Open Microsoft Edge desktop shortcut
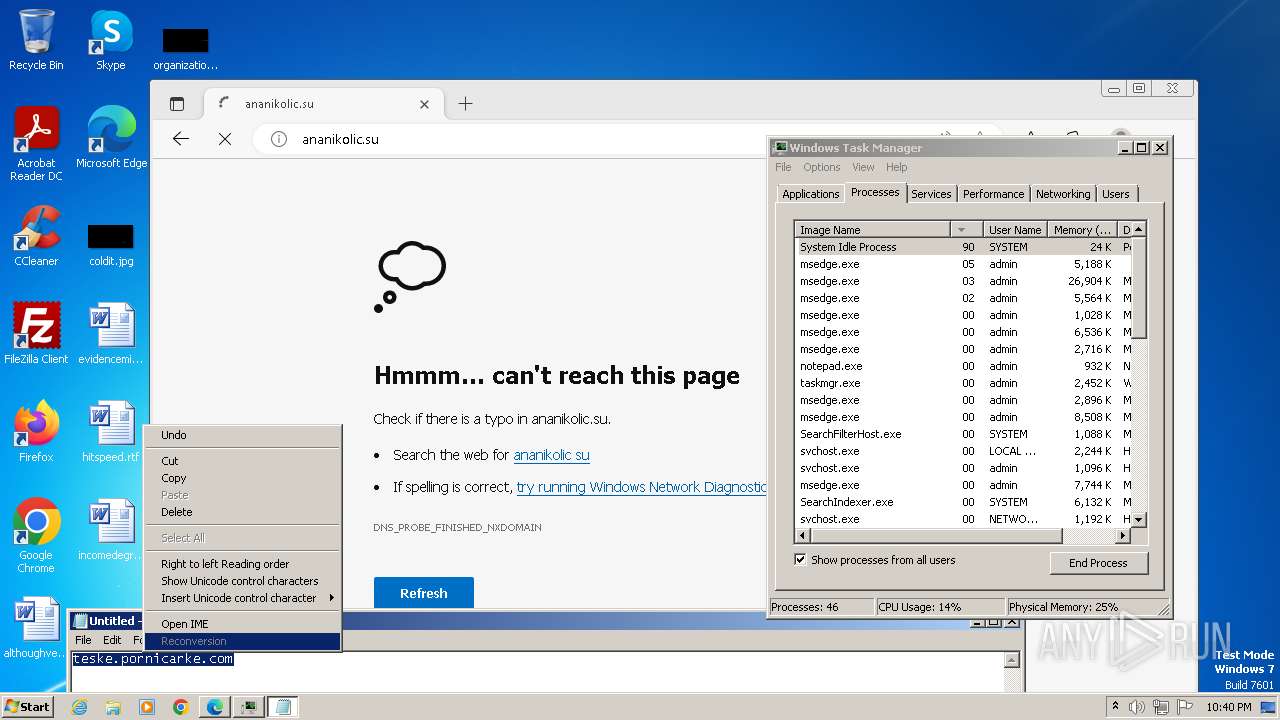This screenshot has width=1280, height=720. (111, 138)
